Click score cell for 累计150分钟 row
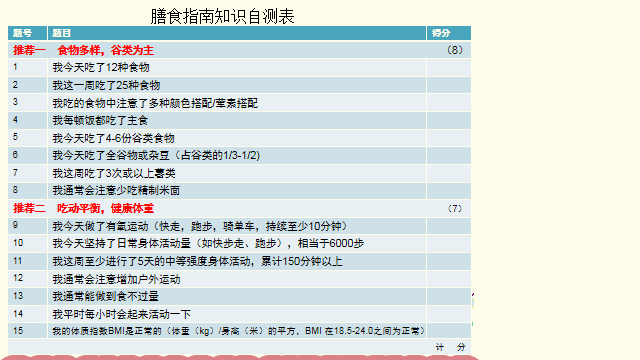 (x=449, y=261)
